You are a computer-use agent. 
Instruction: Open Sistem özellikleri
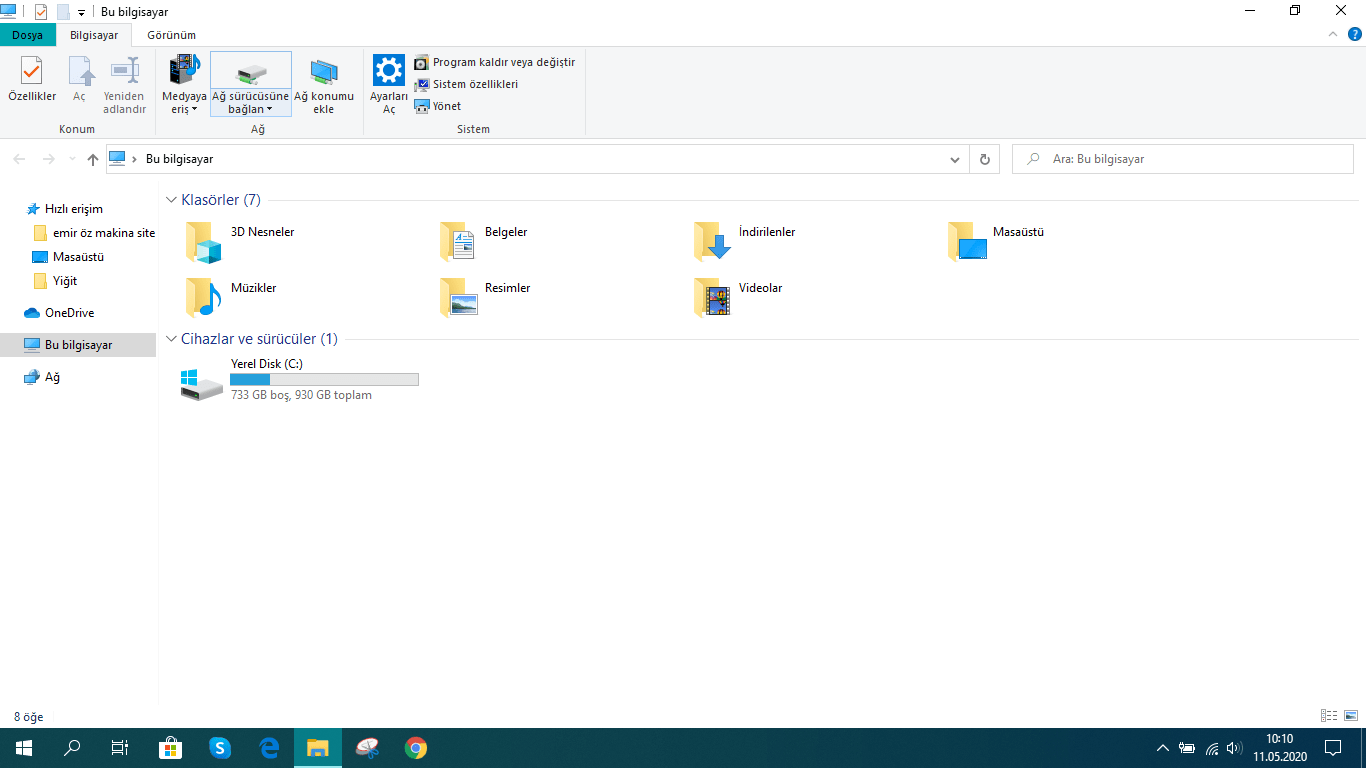[x=466, y=84]
